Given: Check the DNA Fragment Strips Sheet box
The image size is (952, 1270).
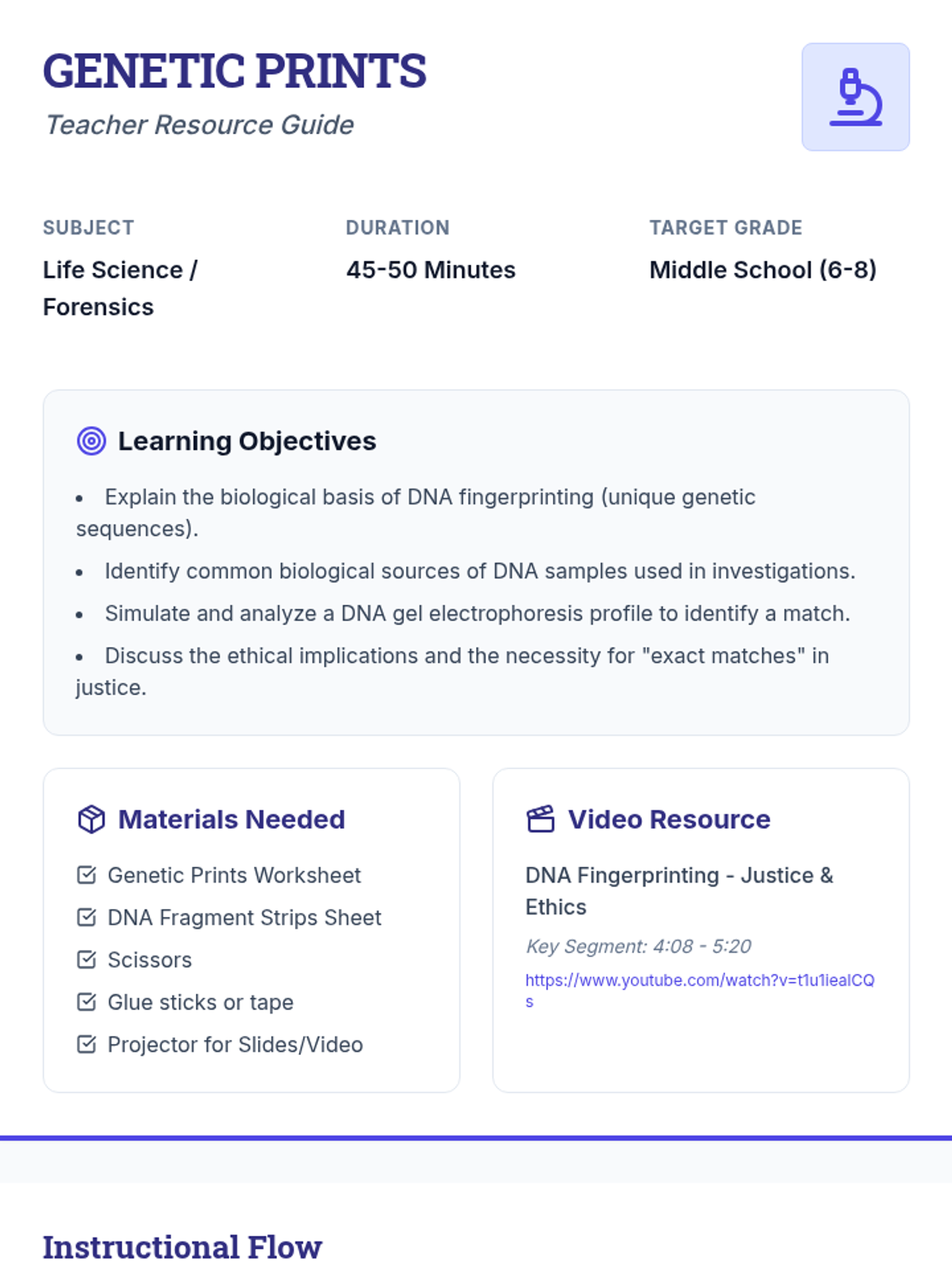Looking at the screenshot, I should click(86, 918).
